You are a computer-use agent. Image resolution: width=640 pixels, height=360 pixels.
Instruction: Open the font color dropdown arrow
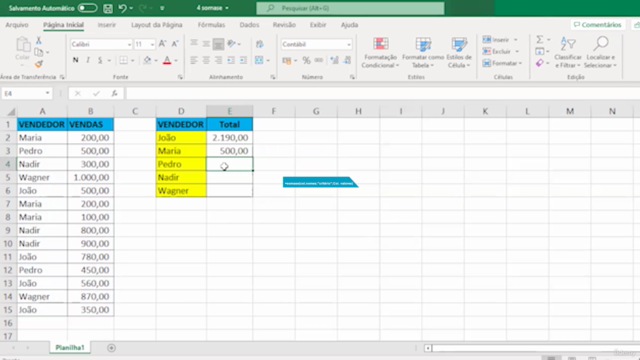tap(176, 61)
